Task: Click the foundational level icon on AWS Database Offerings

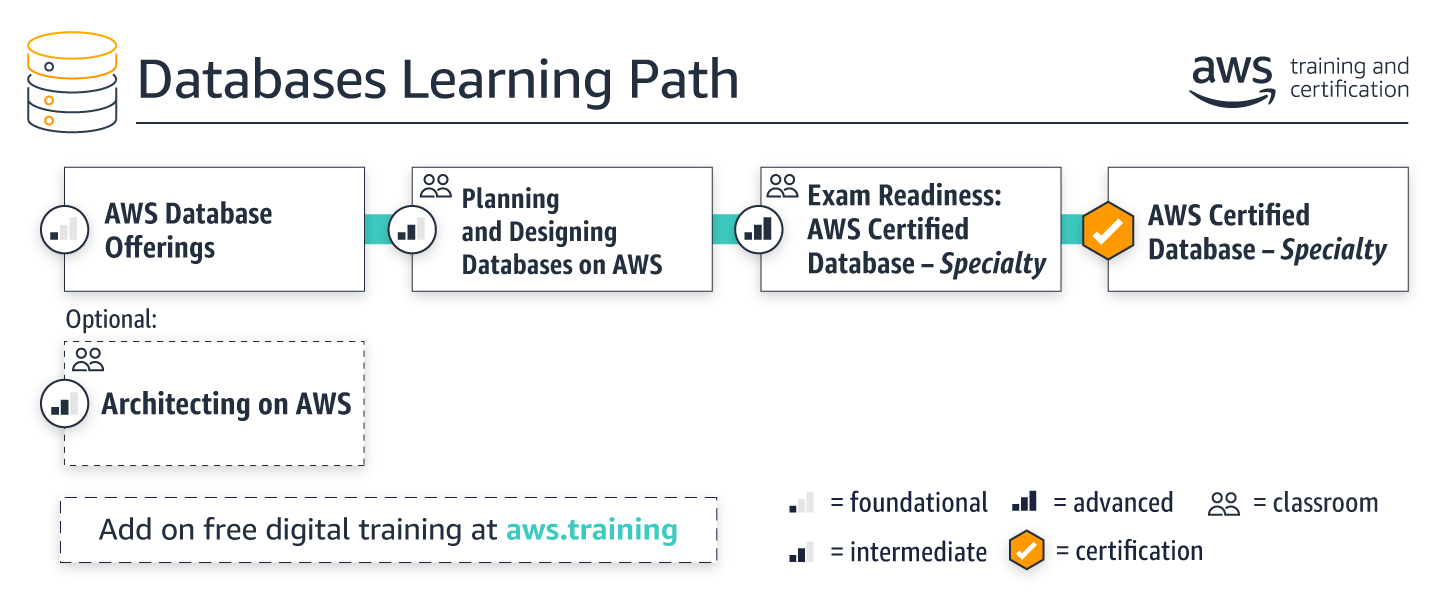Action: [65, 230]
